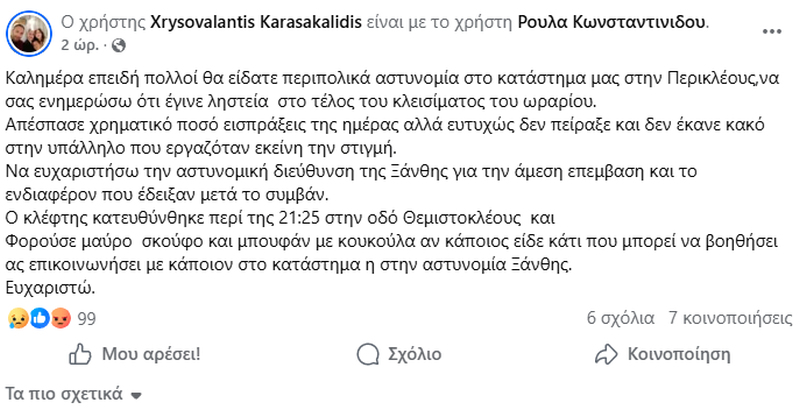The height and width of the screenshot is (410, 800).
Task: Open Ρούλα Κωνσταντινίδου profile link
Action: point(610,24)
